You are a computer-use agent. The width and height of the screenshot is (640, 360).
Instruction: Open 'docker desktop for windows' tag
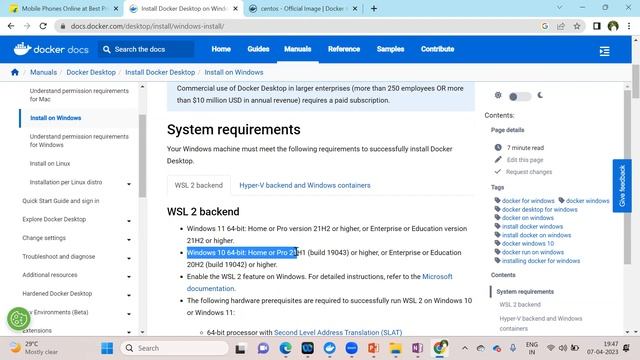(x=539, y=209)
